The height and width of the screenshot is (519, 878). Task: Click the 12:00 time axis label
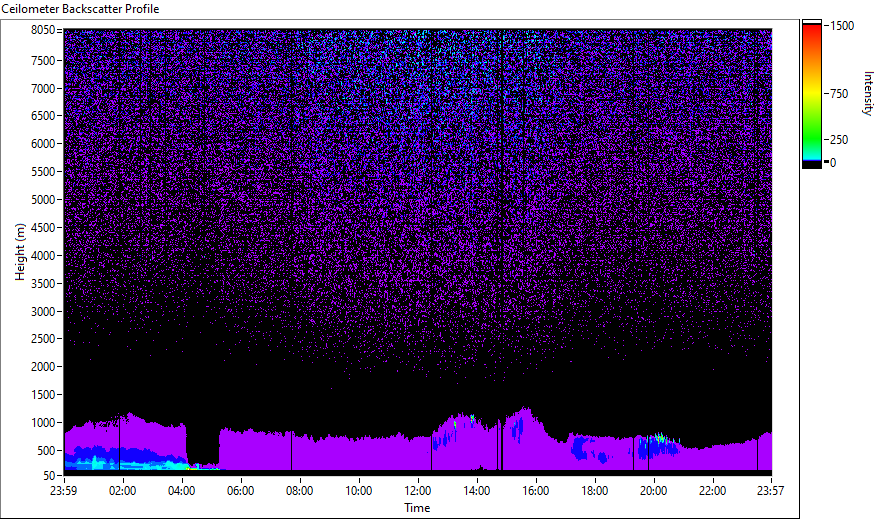(x=418, y=491)
